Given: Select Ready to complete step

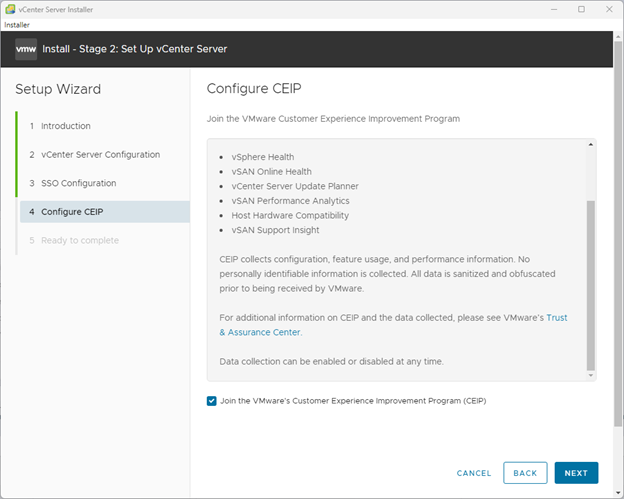Looking at the screenshot, I should [80, 240].
